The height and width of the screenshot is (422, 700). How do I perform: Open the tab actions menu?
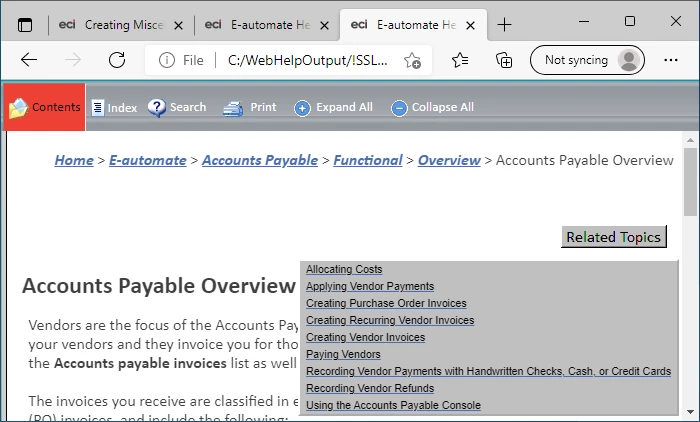(x=25, y=25)
